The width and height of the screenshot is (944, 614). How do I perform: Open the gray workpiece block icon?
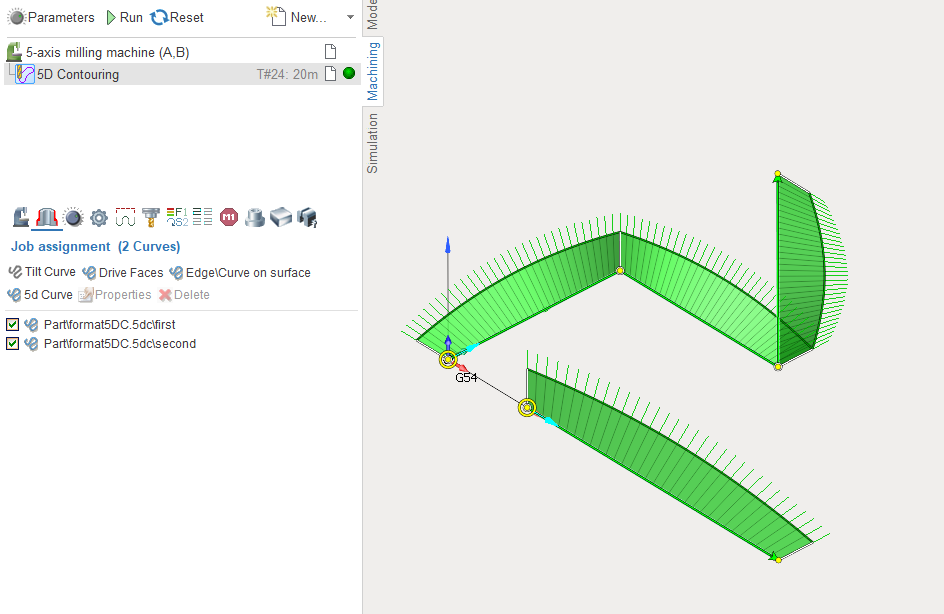click(281, 217)
